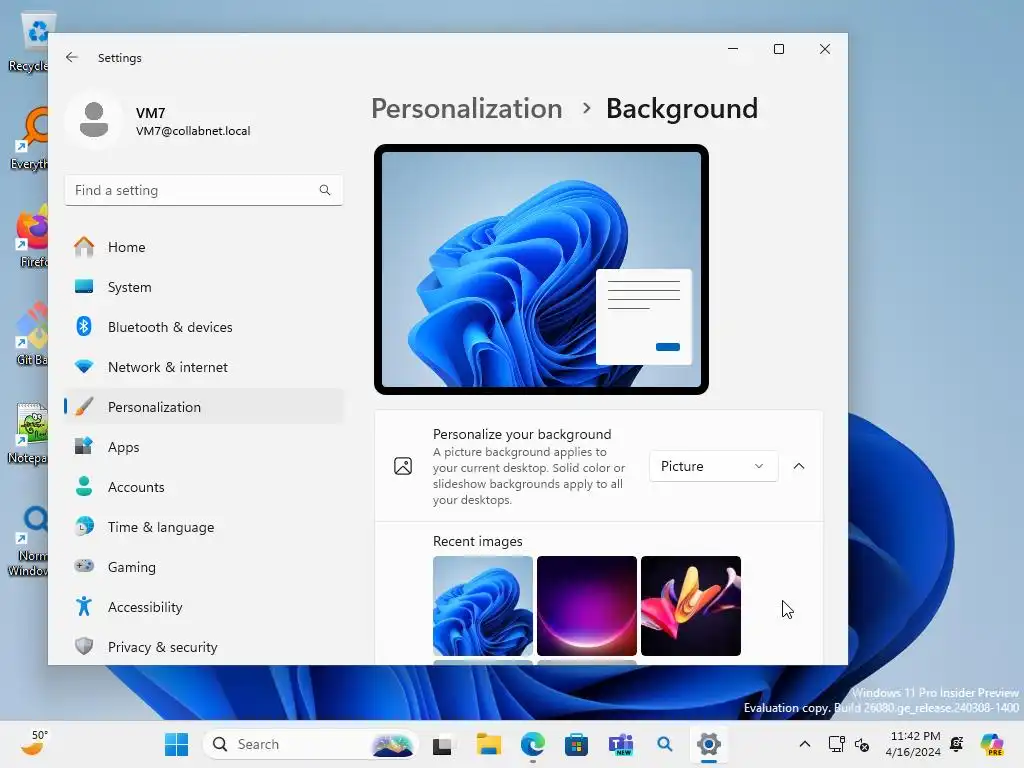Open Apps settings
Image resolution: width=1024 pixels, height=768 pixels.
(204, 447)
